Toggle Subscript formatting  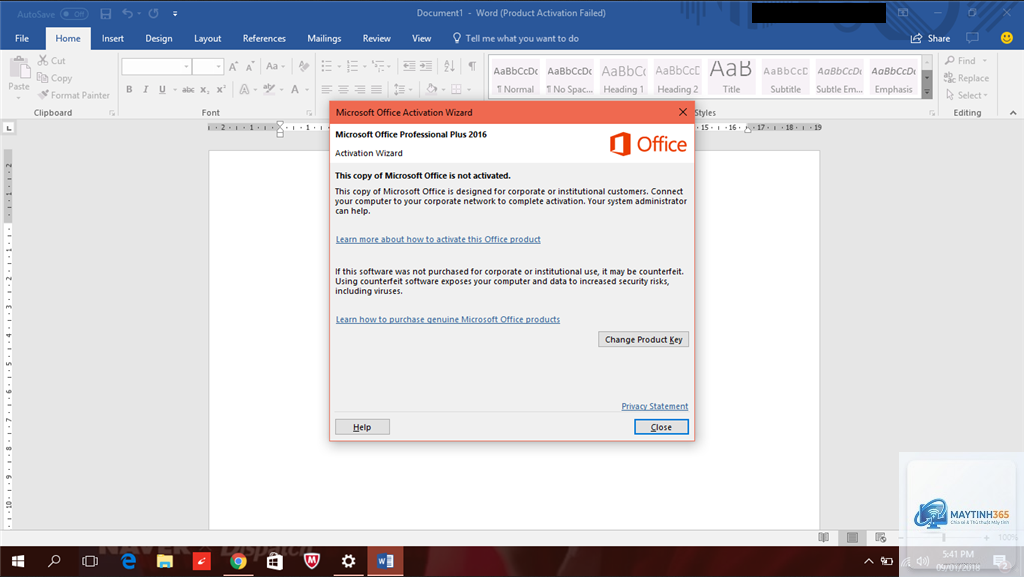click(204, 89)
